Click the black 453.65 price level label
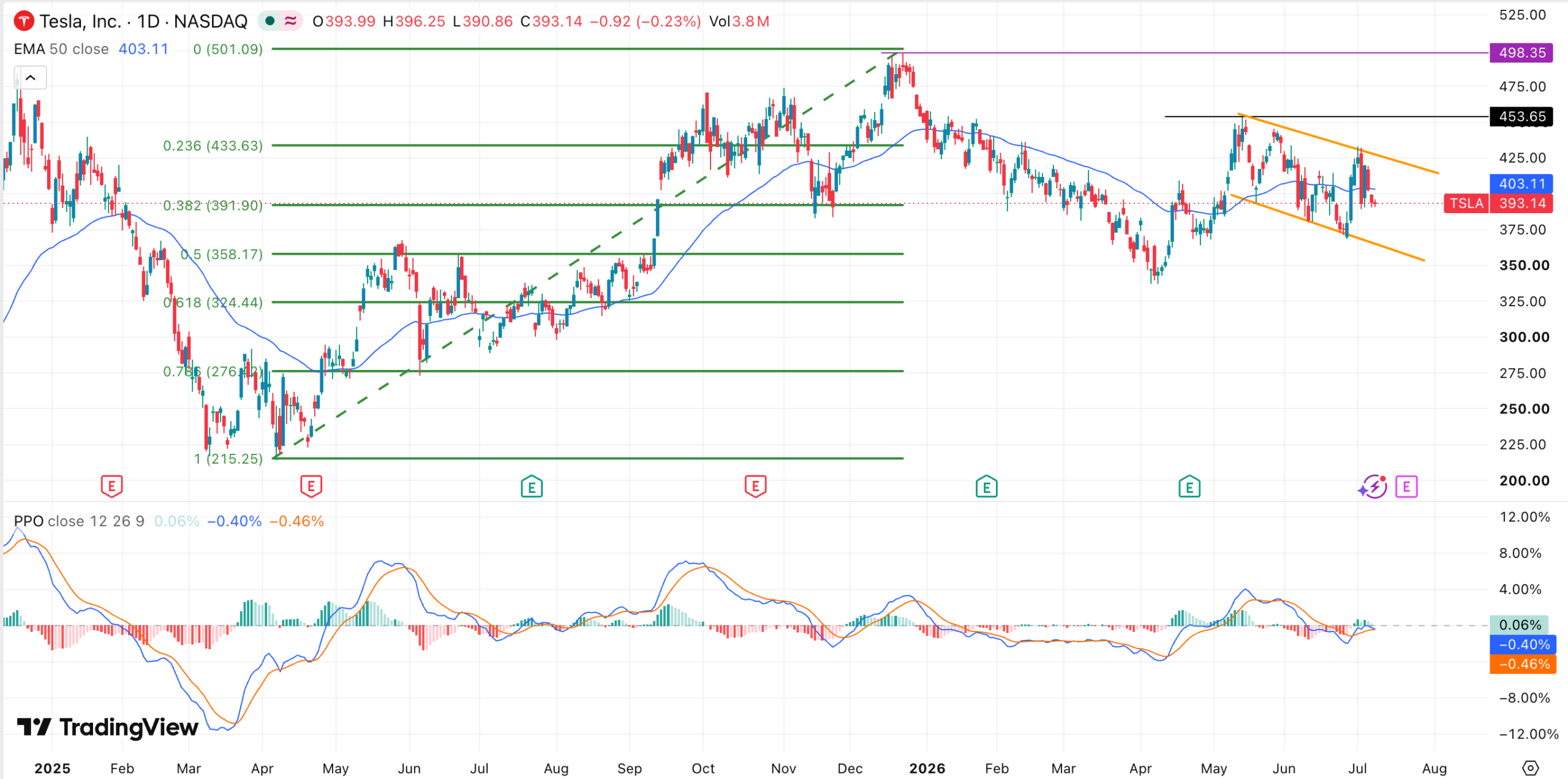1568x779 pixels. pos(1522,116)
